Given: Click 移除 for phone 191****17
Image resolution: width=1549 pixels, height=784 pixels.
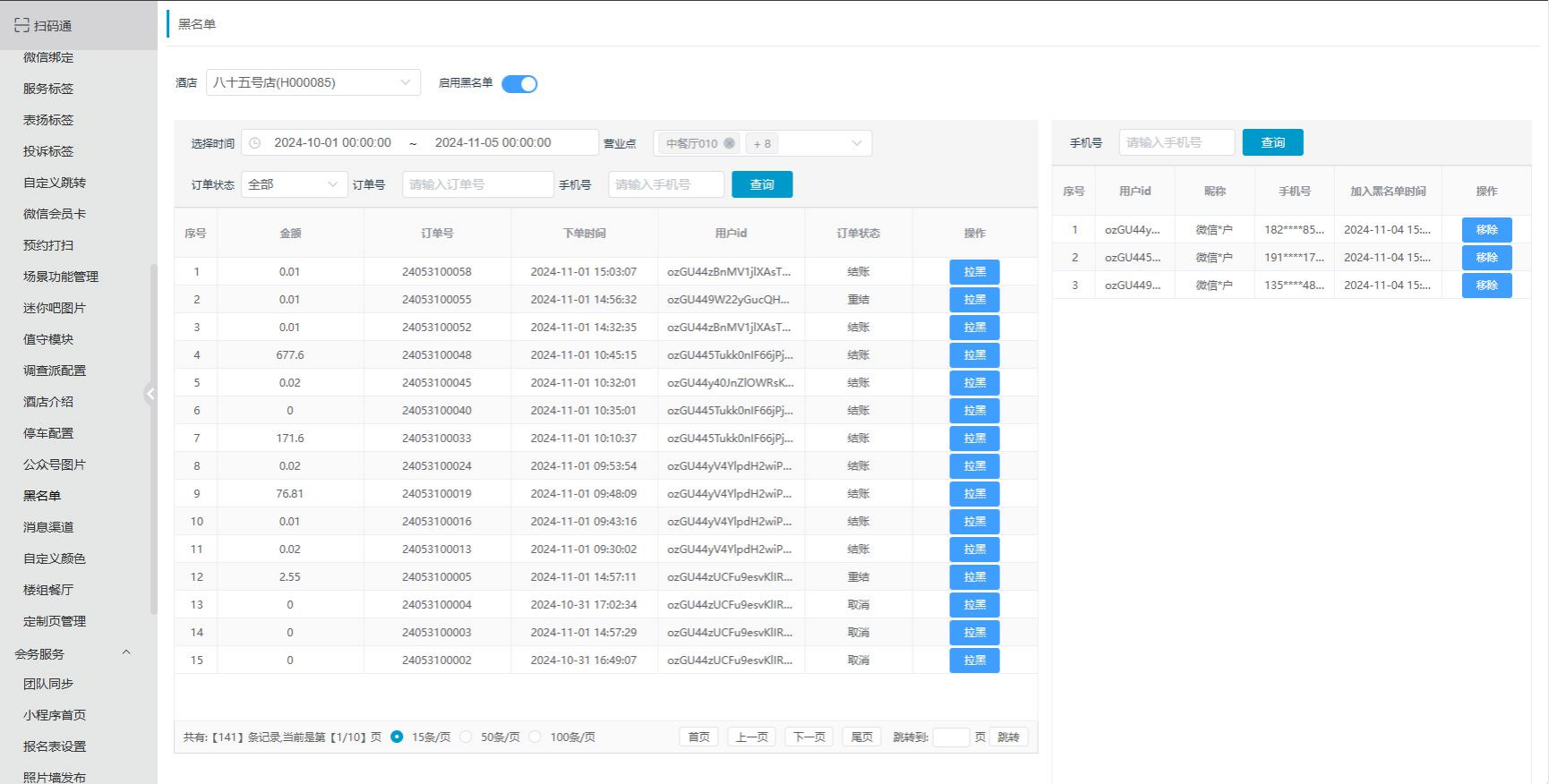Looking at the screenshot, I should click(x=1486, y=258).
